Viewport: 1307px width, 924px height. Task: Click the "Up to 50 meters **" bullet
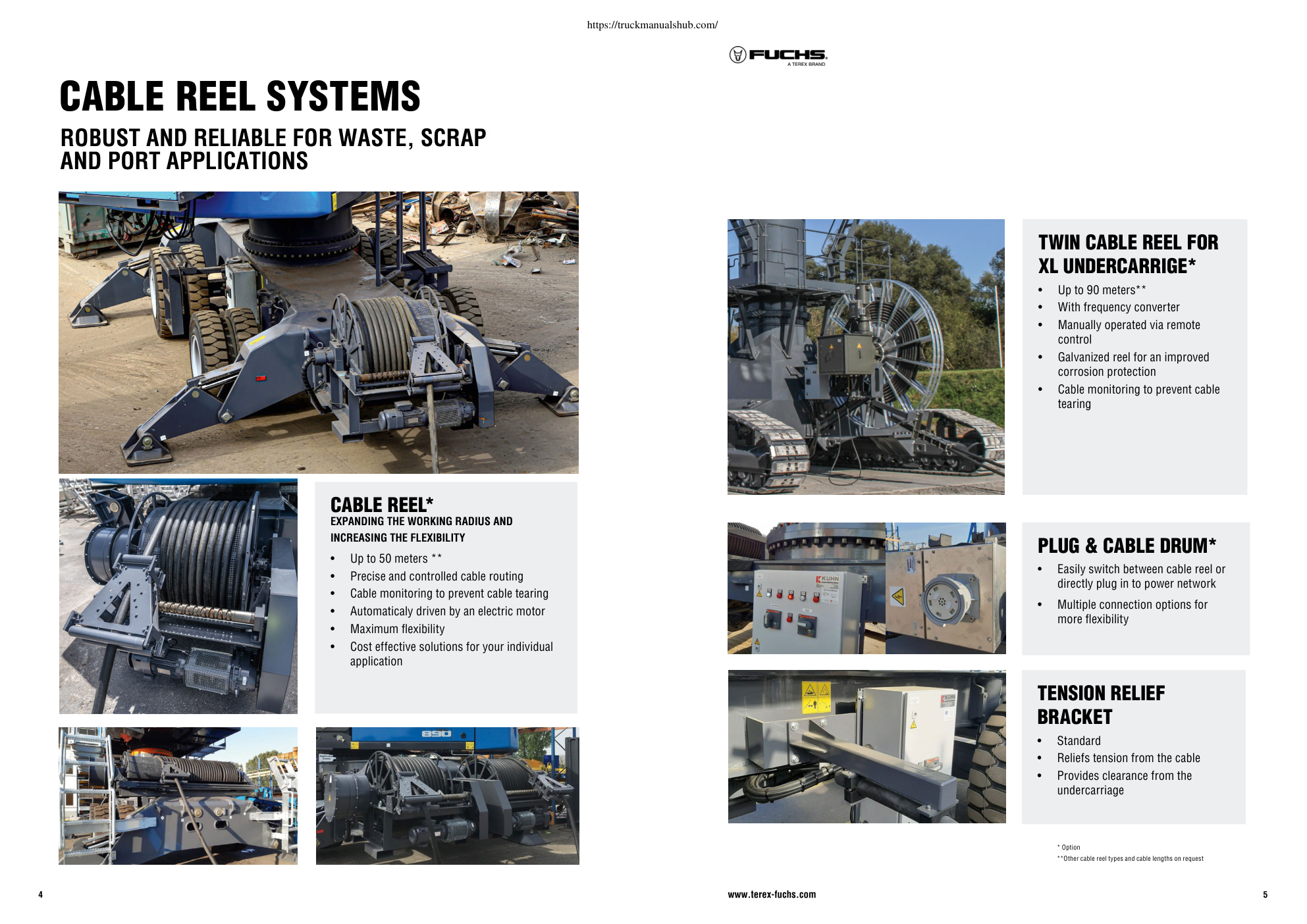click(x=396, y=559)
